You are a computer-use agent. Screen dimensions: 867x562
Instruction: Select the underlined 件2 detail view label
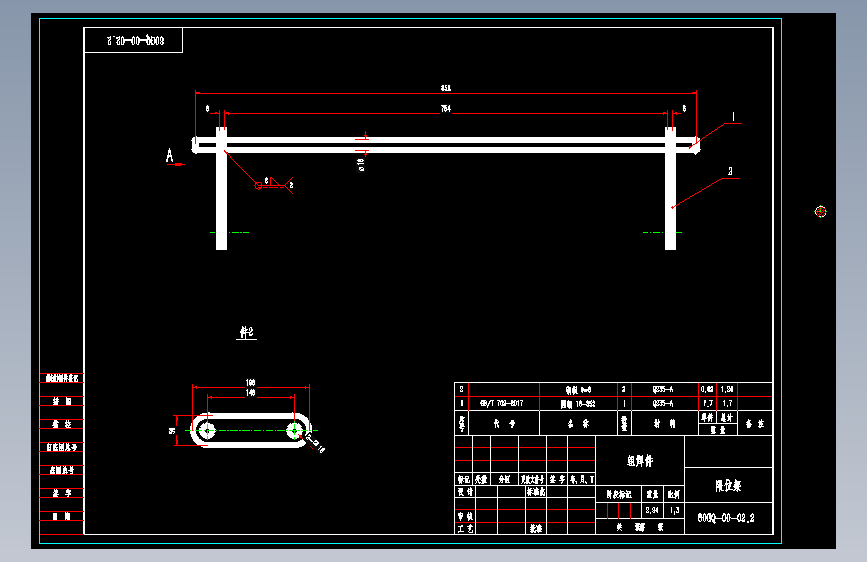click(x=247, y=332)
